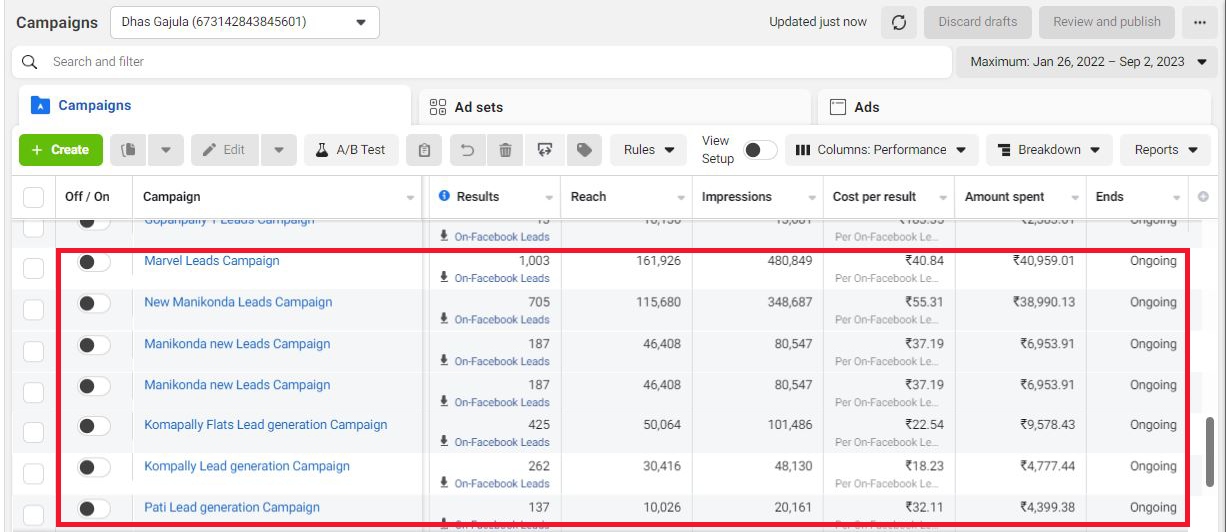Click the duplicate campaign icon
1226x532 pixels.
click(128, 150)
